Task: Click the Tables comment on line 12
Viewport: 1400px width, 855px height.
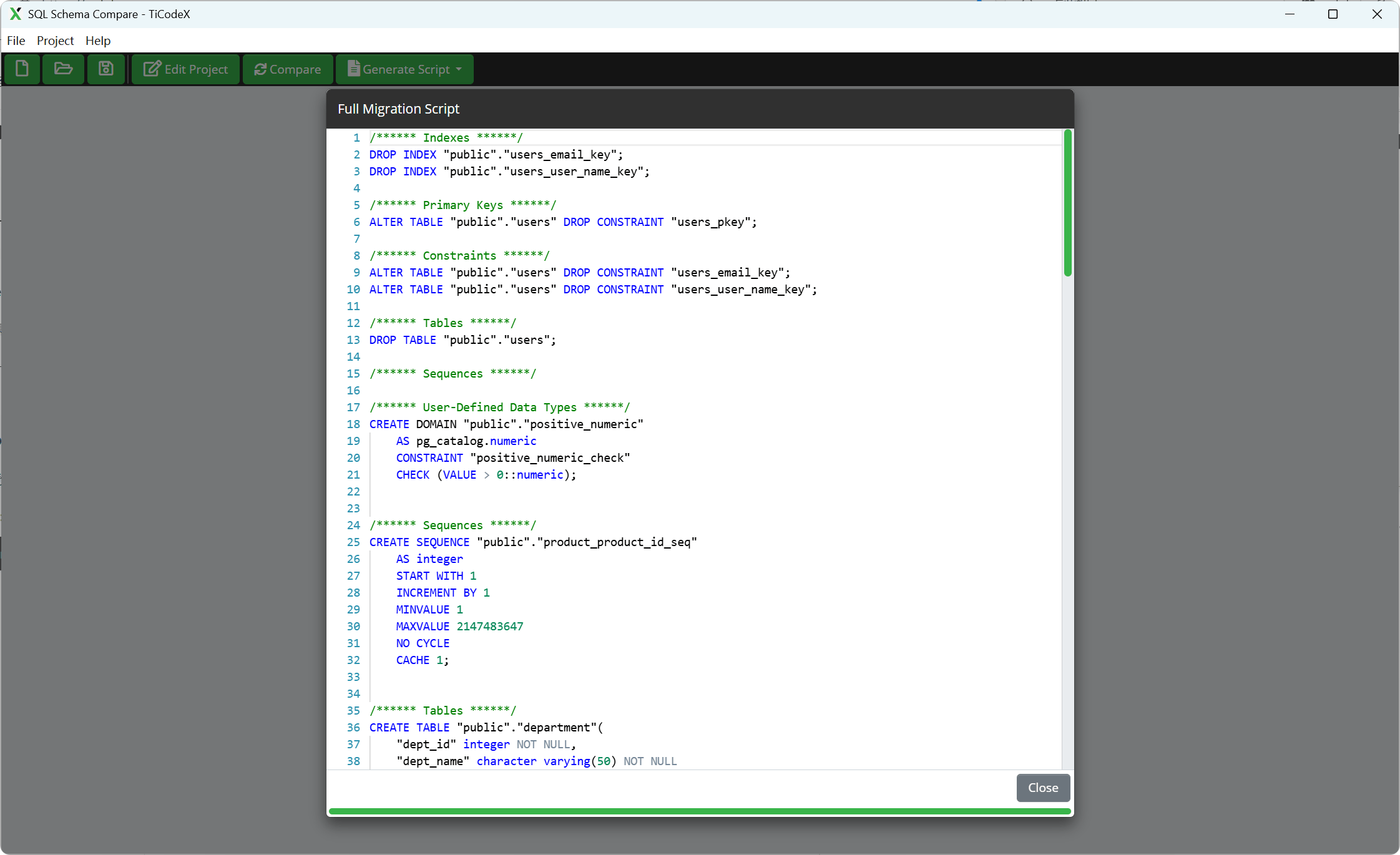Action: (x=443, y=323)
